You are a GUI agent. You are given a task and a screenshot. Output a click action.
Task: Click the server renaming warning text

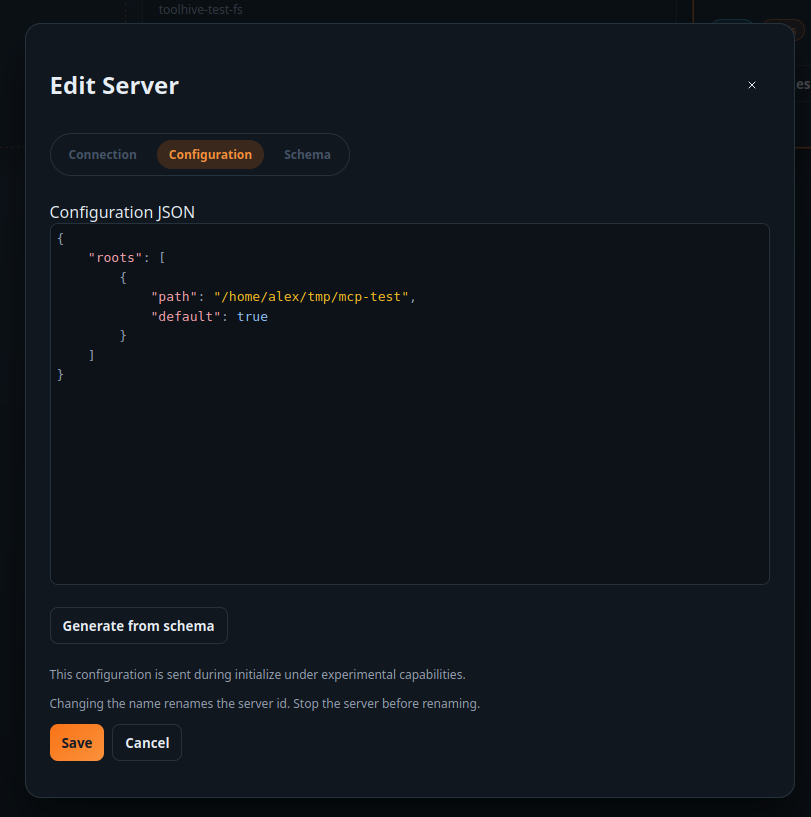[x=265, y=703]
